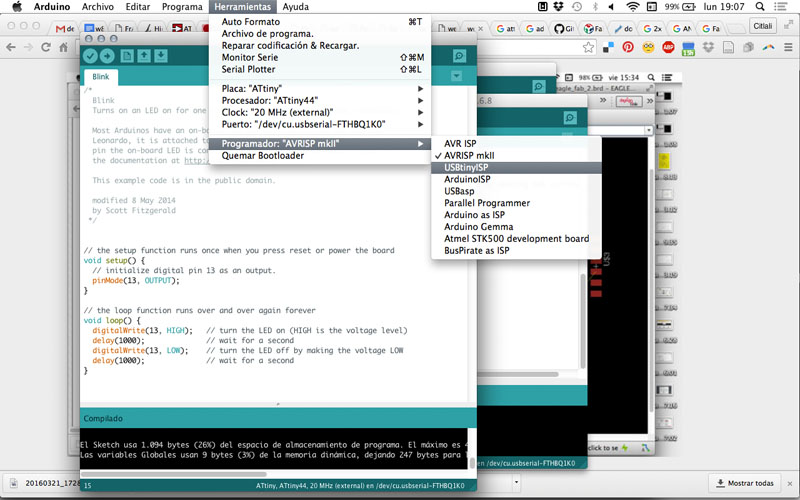Open Serial Plotter from the menu

pyautogui.click(x=320, y=69)
